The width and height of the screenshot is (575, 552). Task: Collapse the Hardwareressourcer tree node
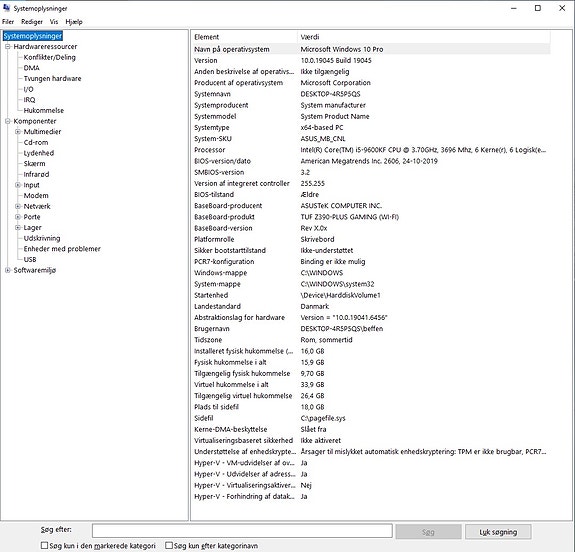[8, 47]
